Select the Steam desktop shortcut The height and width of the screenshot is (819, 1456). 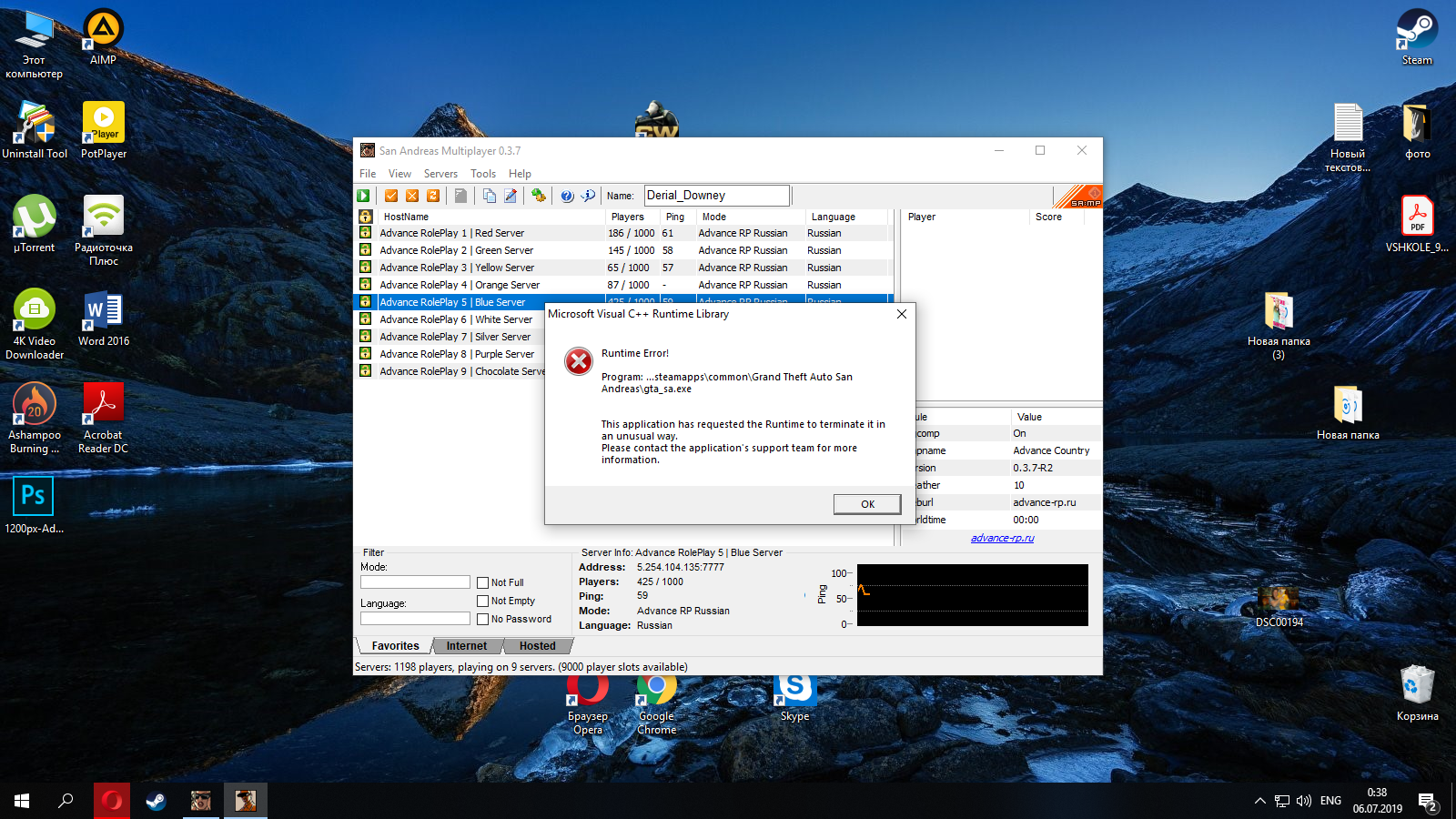[x=1417, y=37]
